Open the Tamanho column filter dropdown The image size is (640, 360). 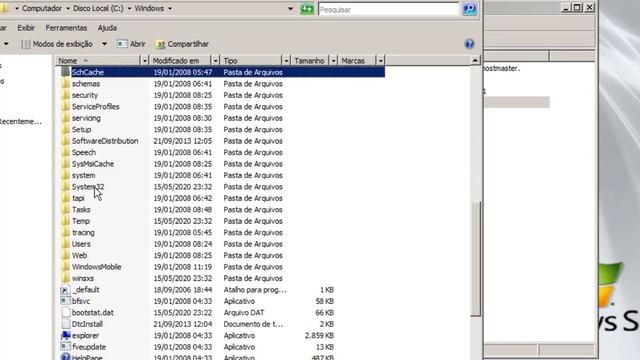tap(333, 61)
